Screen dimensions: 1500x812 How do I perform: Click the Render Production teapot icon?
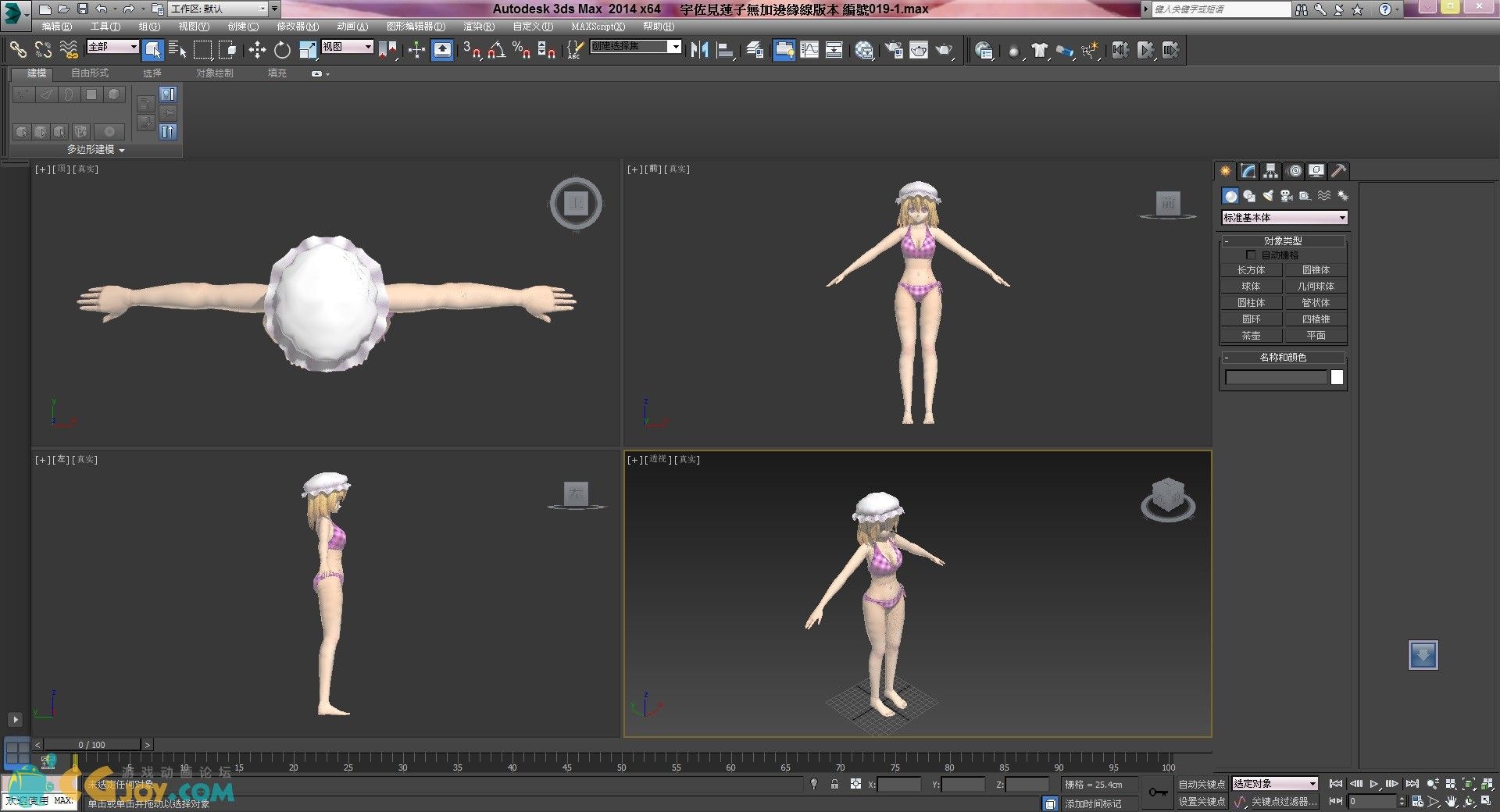945,50
